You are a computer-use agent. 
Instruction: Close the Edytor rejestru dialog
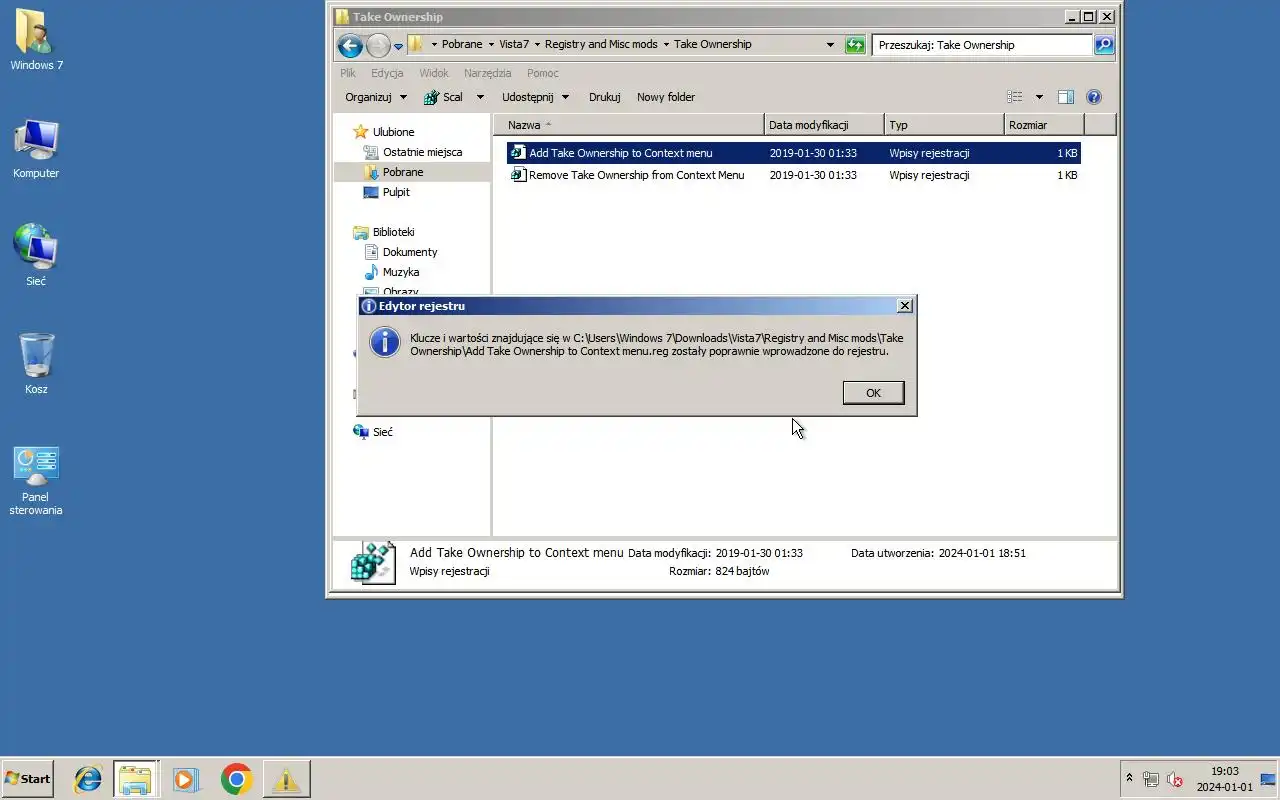point(904,306)
